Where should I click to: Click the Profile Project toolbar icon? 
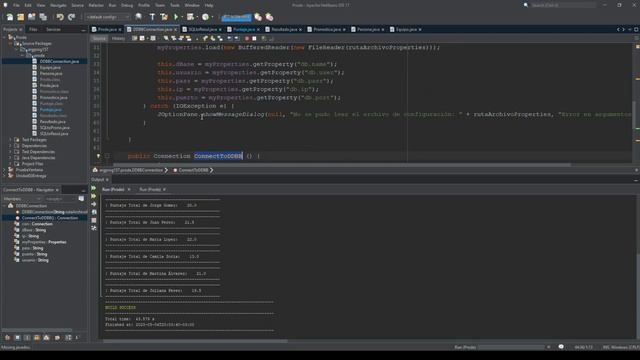(206, 17)
